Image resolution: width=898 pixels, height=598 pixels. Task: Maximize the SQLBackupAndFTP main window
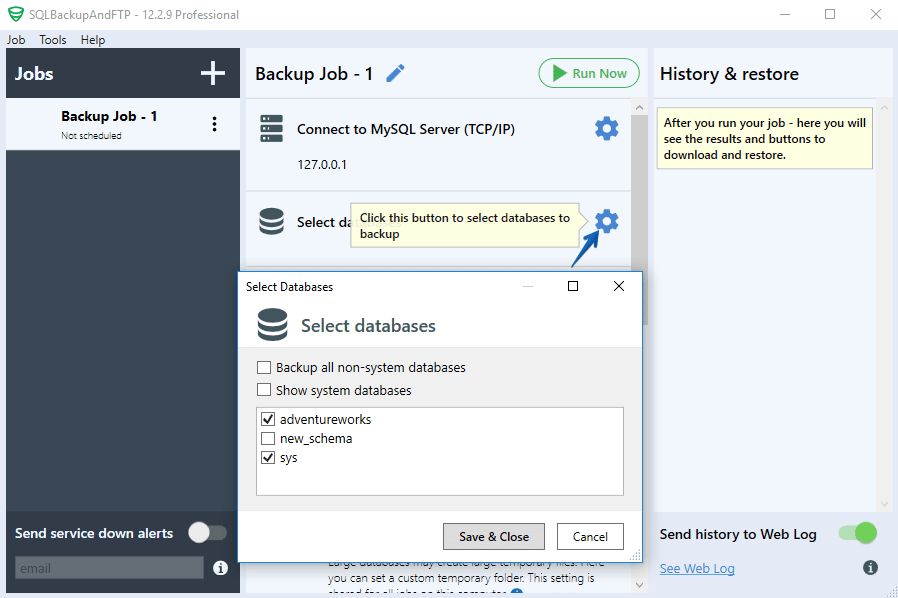830,14
